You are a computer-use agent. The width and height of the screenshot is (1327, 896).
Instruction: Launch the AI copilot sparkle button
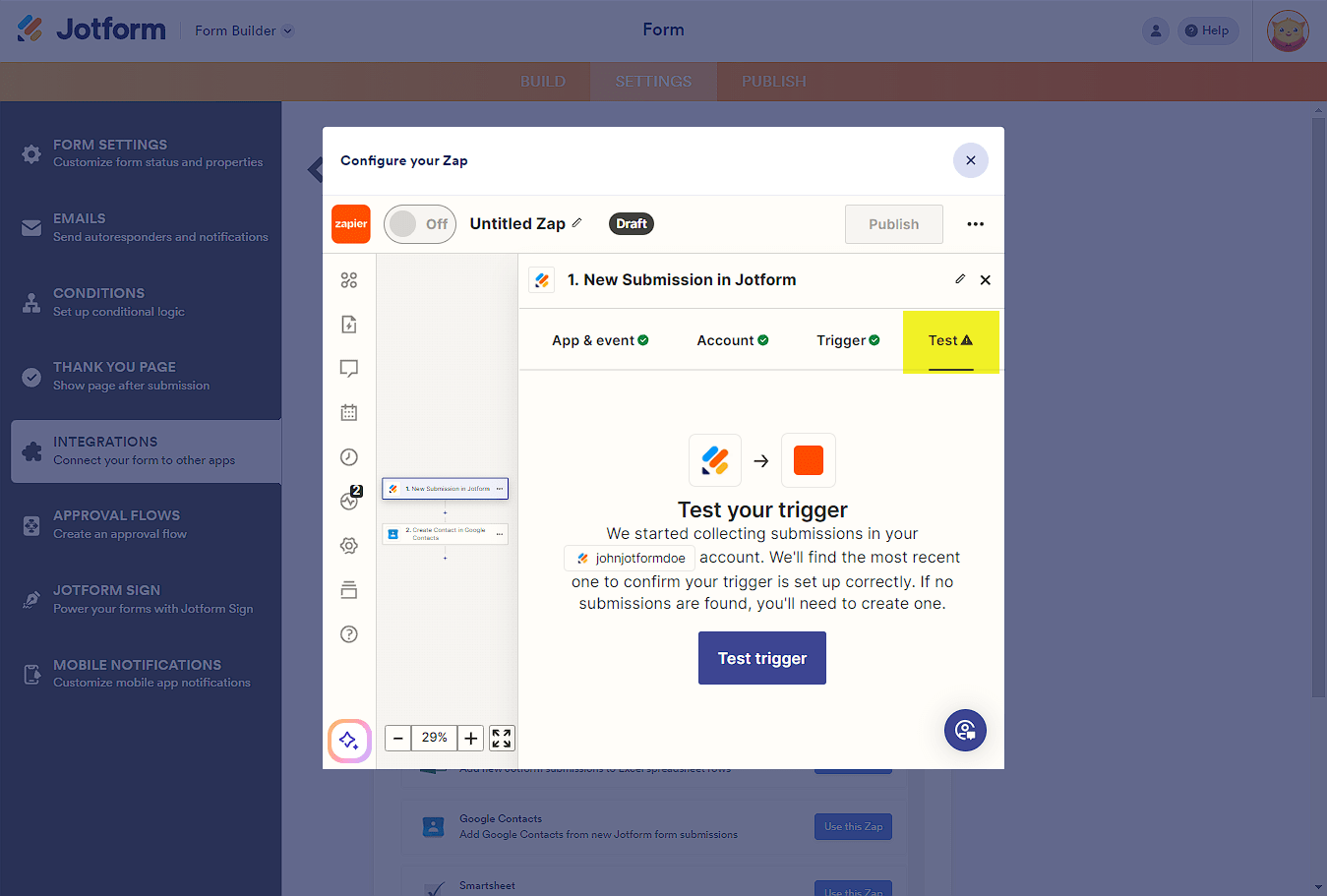coord(349,741)
